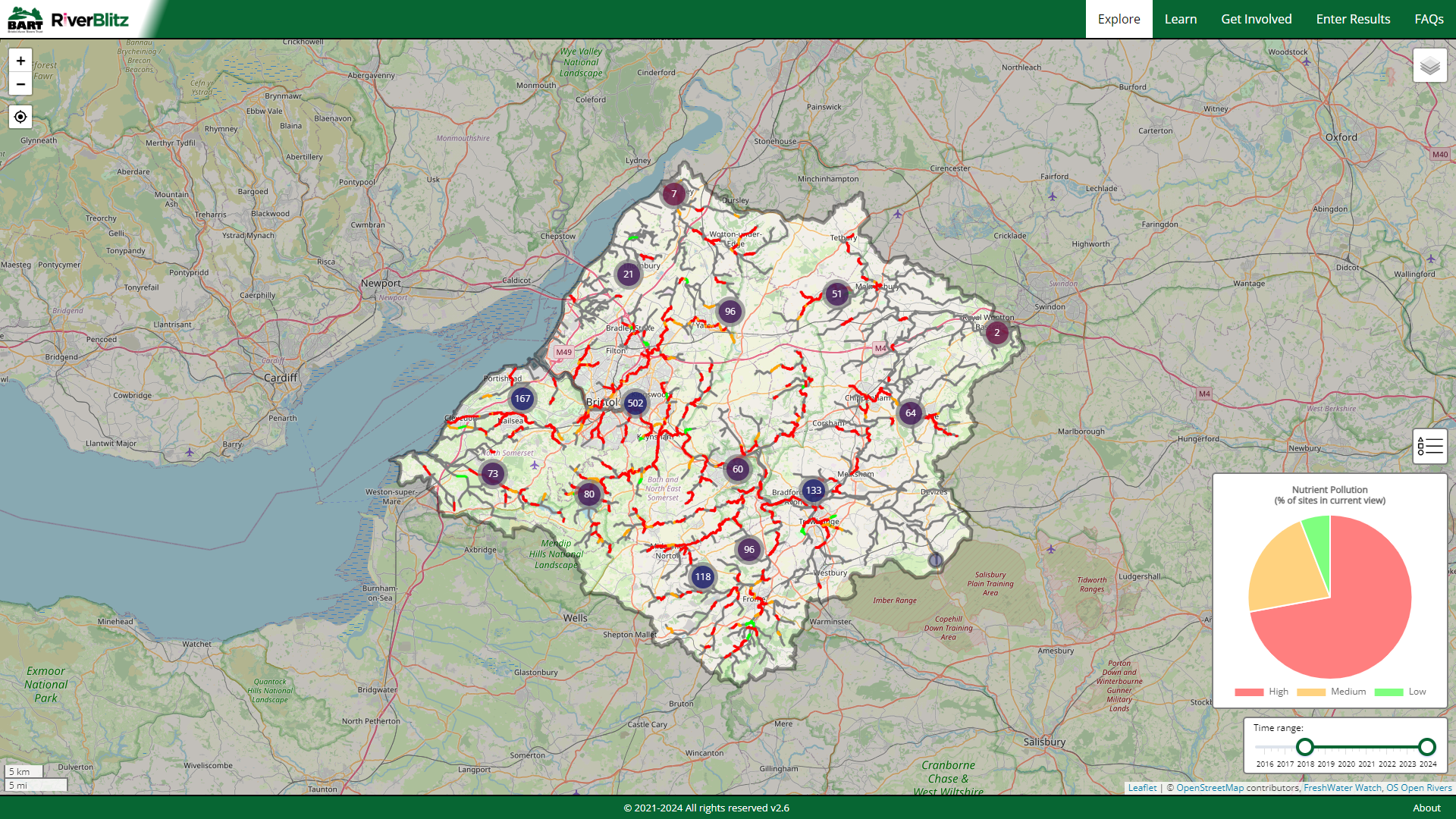Open cluster marker labeled 80
Image resolution: width=1456 pixels, height=819 pixels.
click(x=589, y=494)
